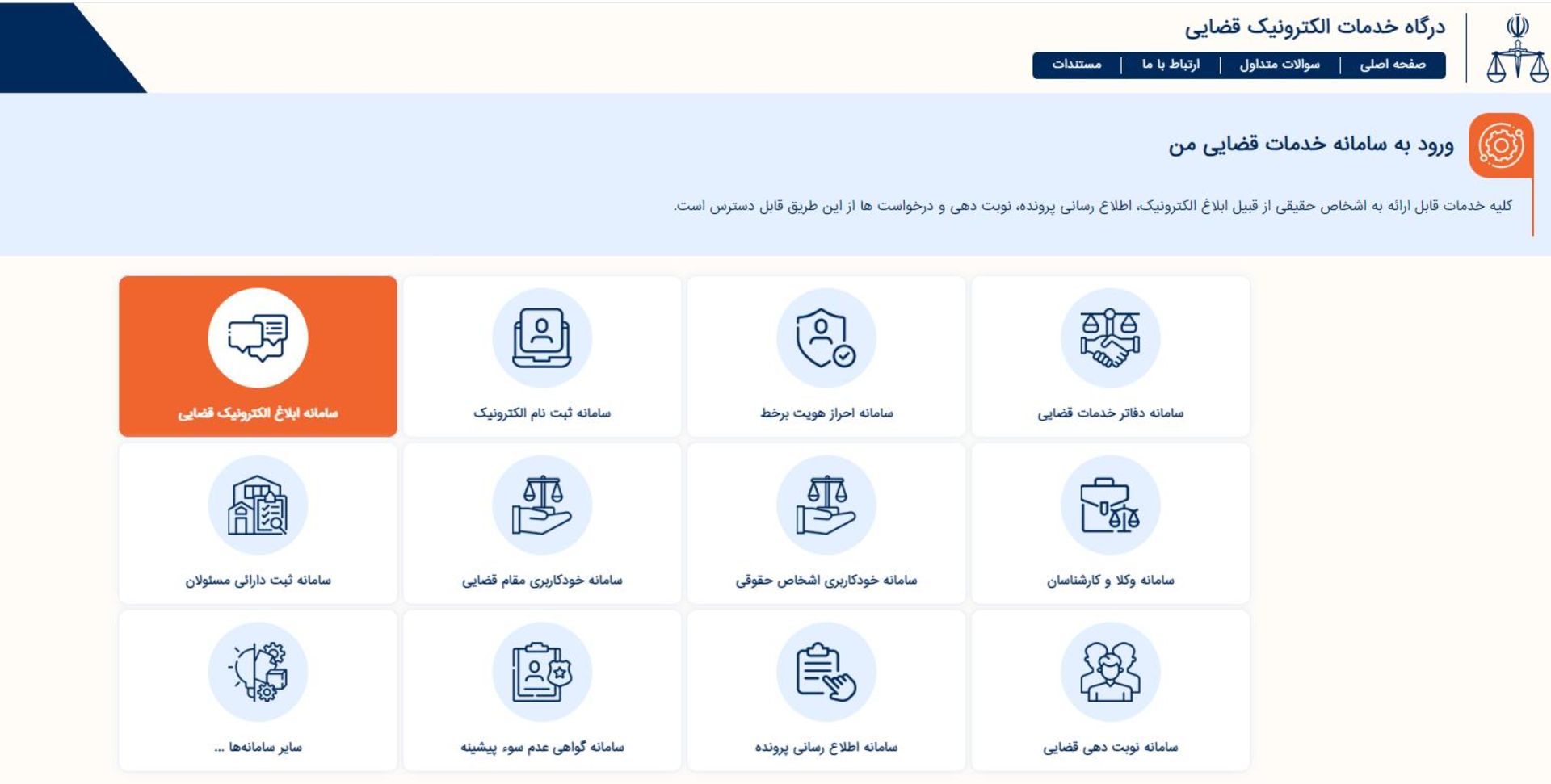Select the hand and scales icon for خودکاربری مقام قضایی

coord(542,505)
